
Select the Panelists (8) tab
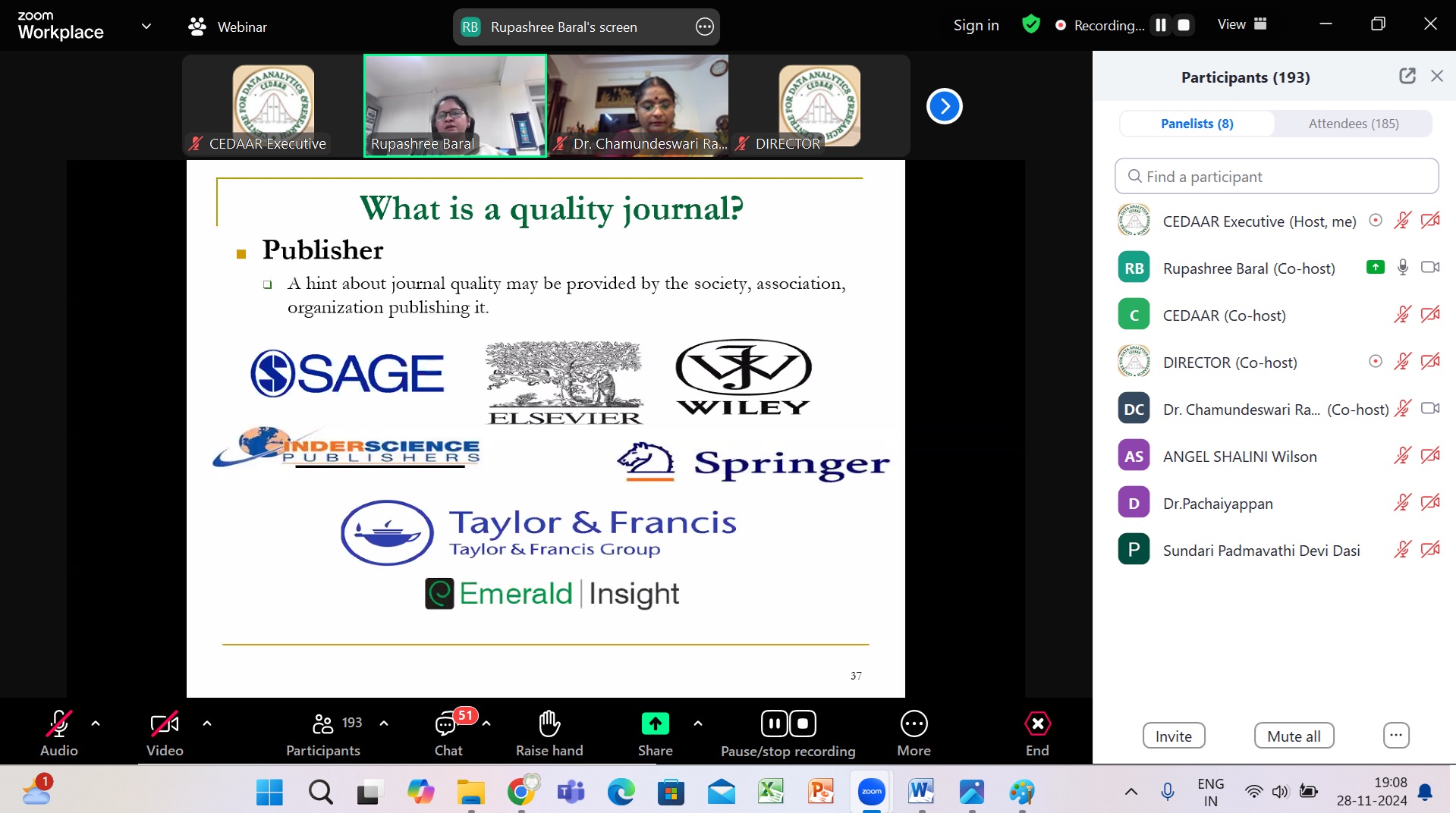[x=1197, y=124]
